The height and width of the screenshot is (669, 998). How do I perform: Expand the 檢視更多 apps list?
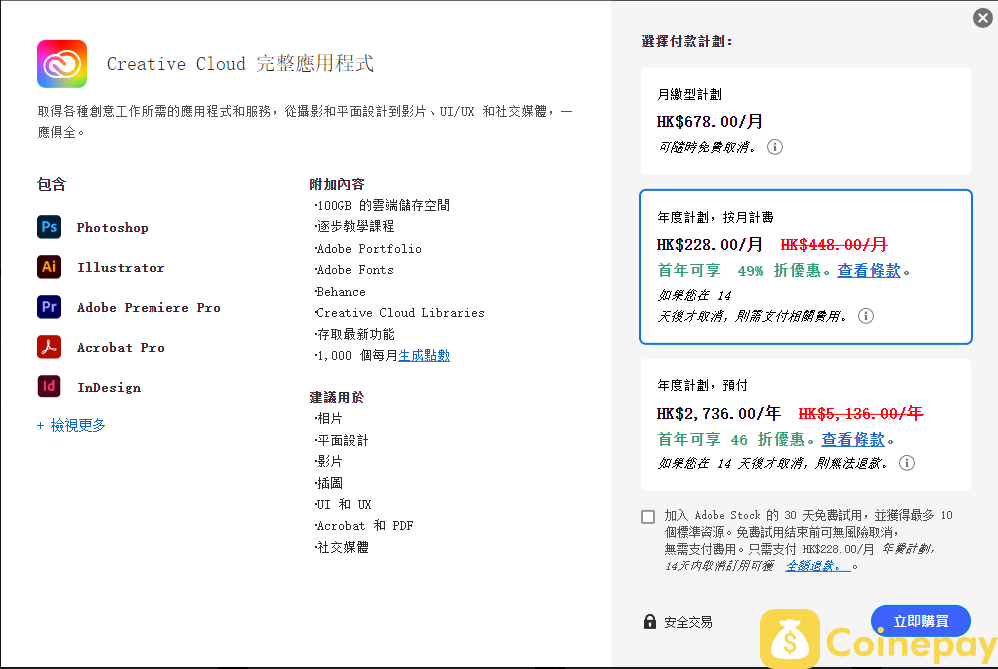pyautogui.click(x=71, y=425)
